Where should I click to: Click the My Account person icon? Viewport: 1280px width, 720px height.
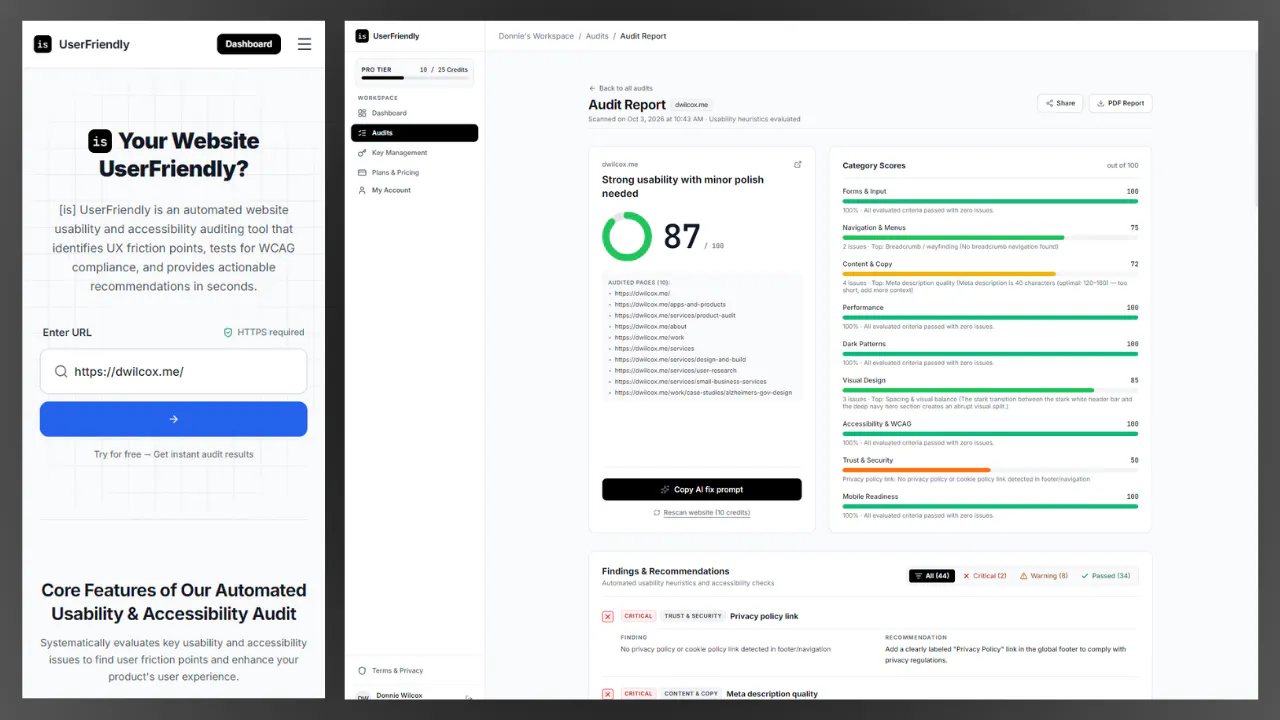[362, 190]
